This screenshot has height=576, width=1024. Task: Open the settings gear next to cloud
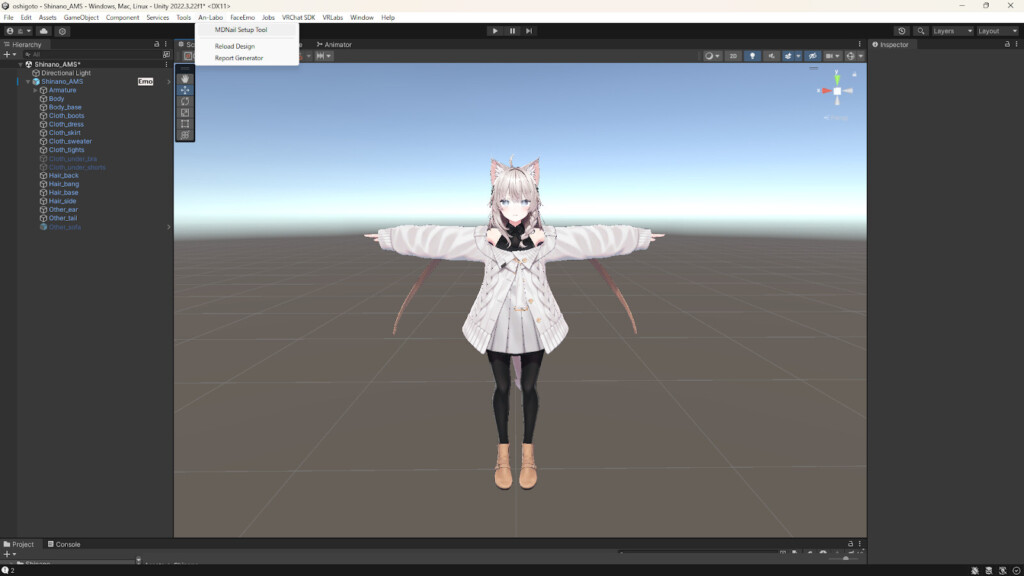pyautogui.click(x=62, y=31)
